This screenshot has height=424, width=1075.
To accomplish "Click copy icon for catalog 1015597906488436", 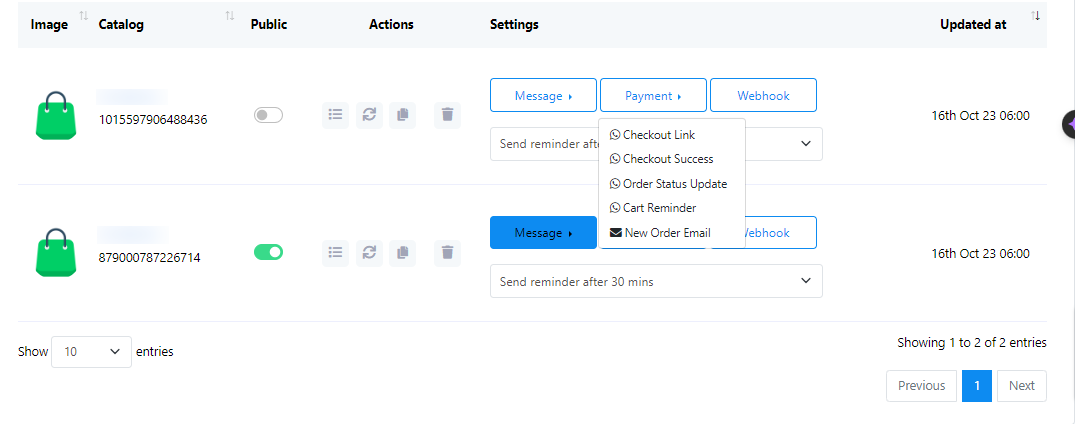I will 402,115.
